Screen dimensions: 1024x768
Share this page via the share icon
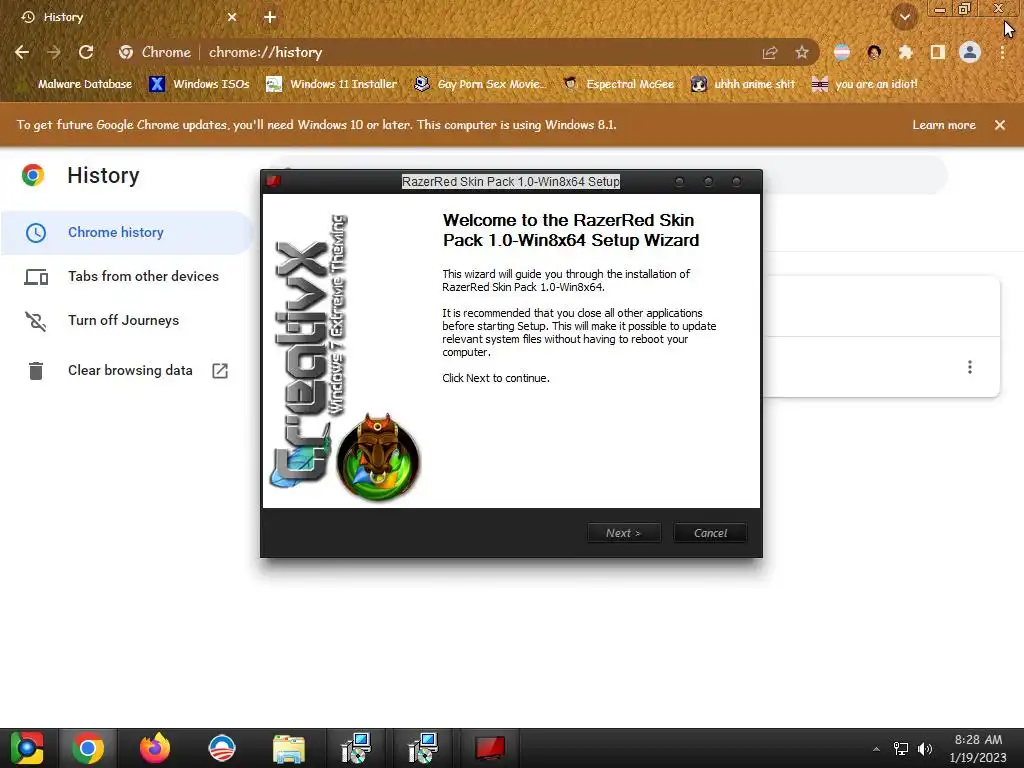coord(770,52)
